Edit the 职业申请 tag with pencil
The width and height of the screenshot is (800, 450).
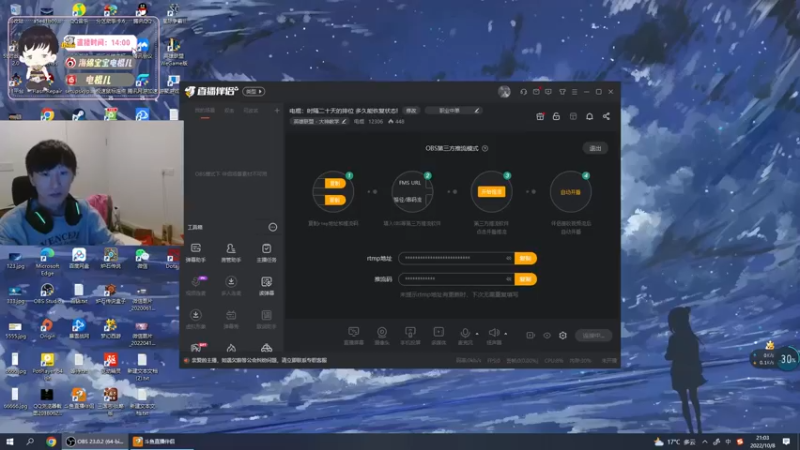tap(454, 110)
